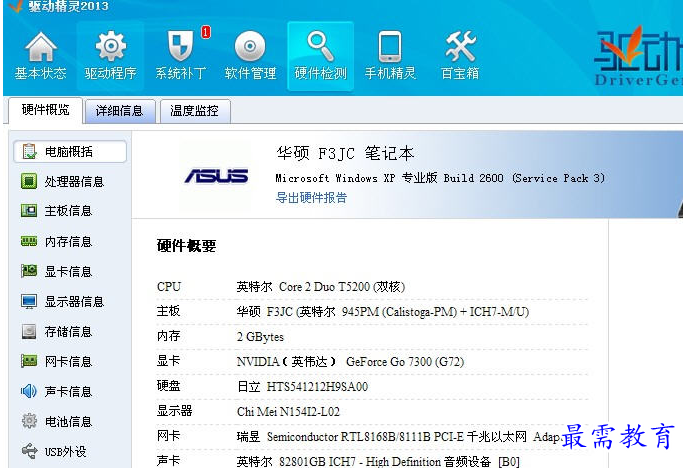Click Core 2 Duo T5200 CPU value

click(x=321, y=287)
